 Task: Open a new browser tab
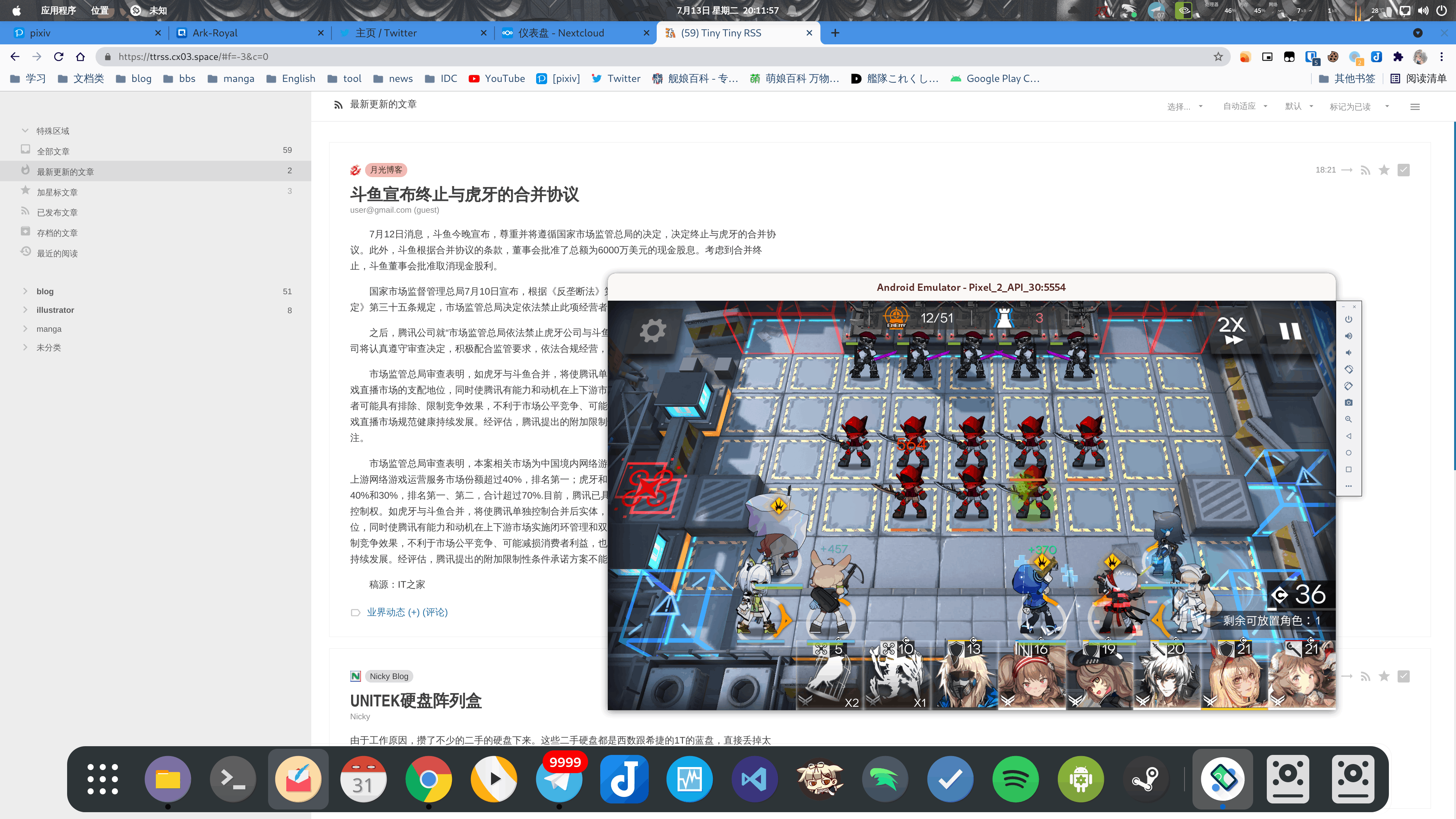(835, 33)
